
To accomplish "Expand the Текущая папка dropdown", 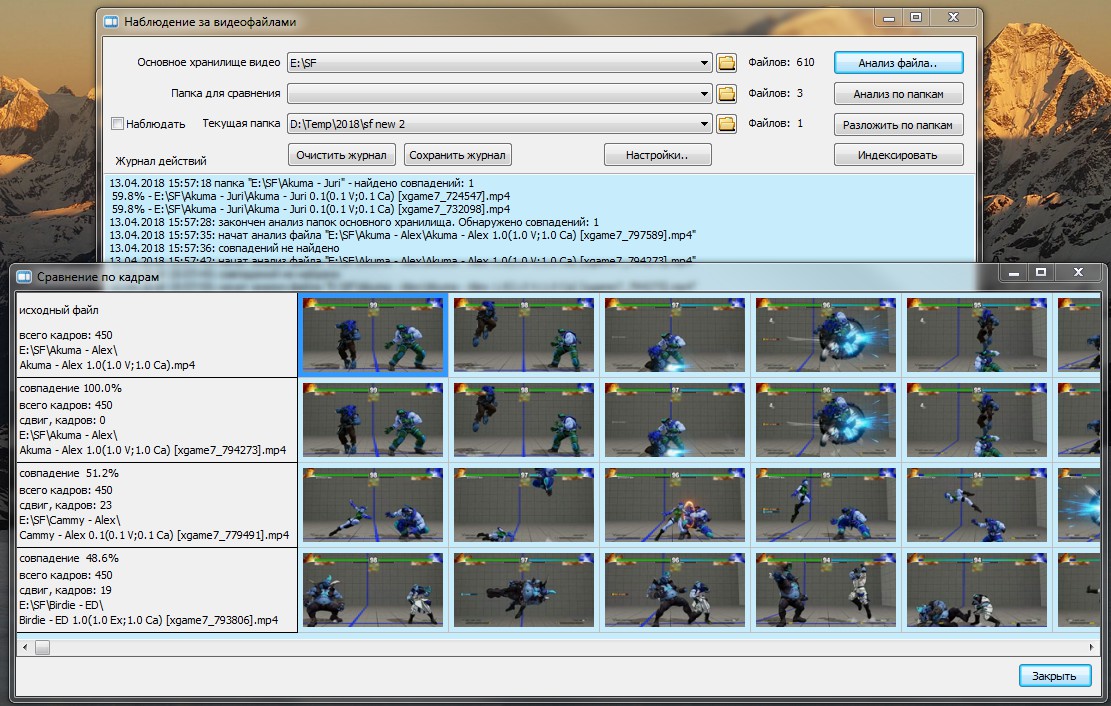I will 704,123.
